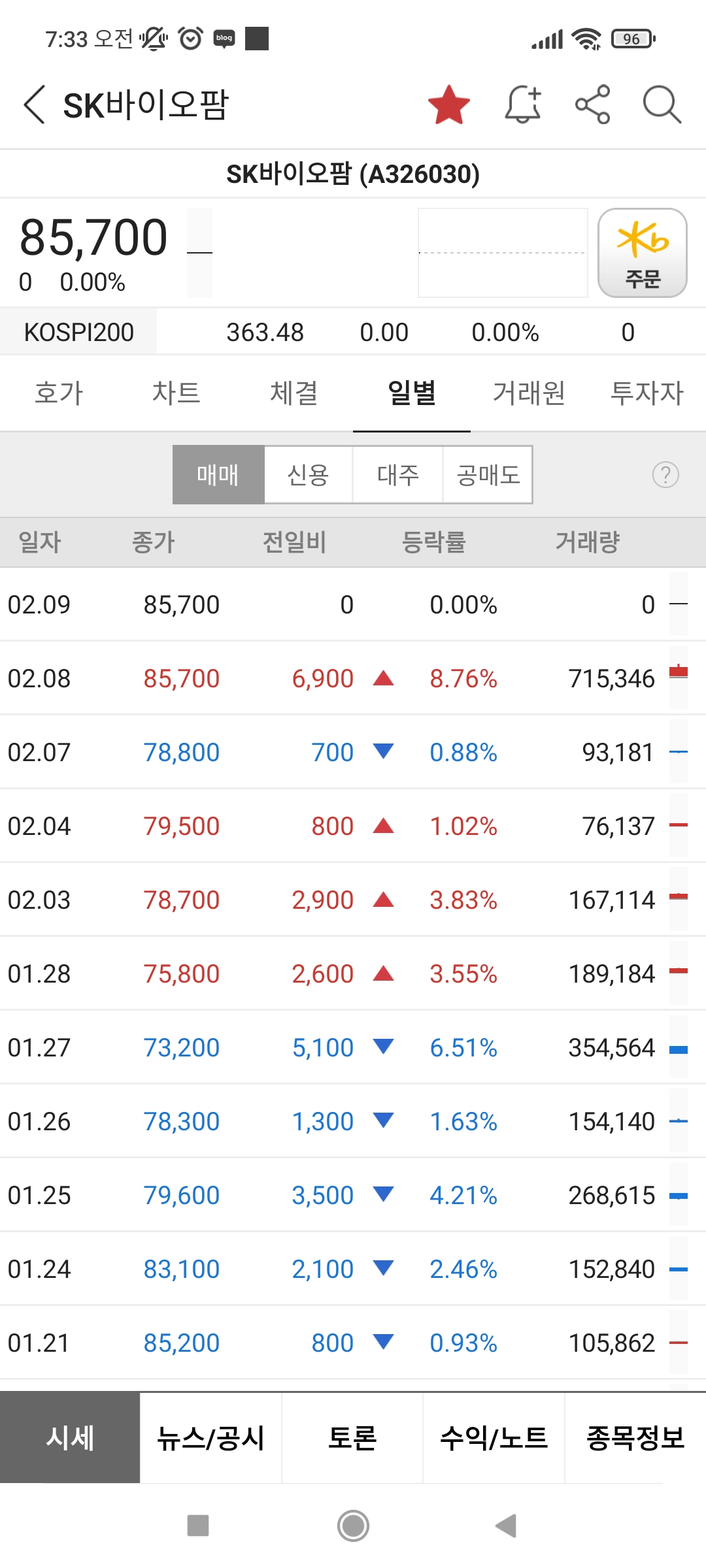
Task: Add a price alert with the bell icon
Action: click(523, 105)
